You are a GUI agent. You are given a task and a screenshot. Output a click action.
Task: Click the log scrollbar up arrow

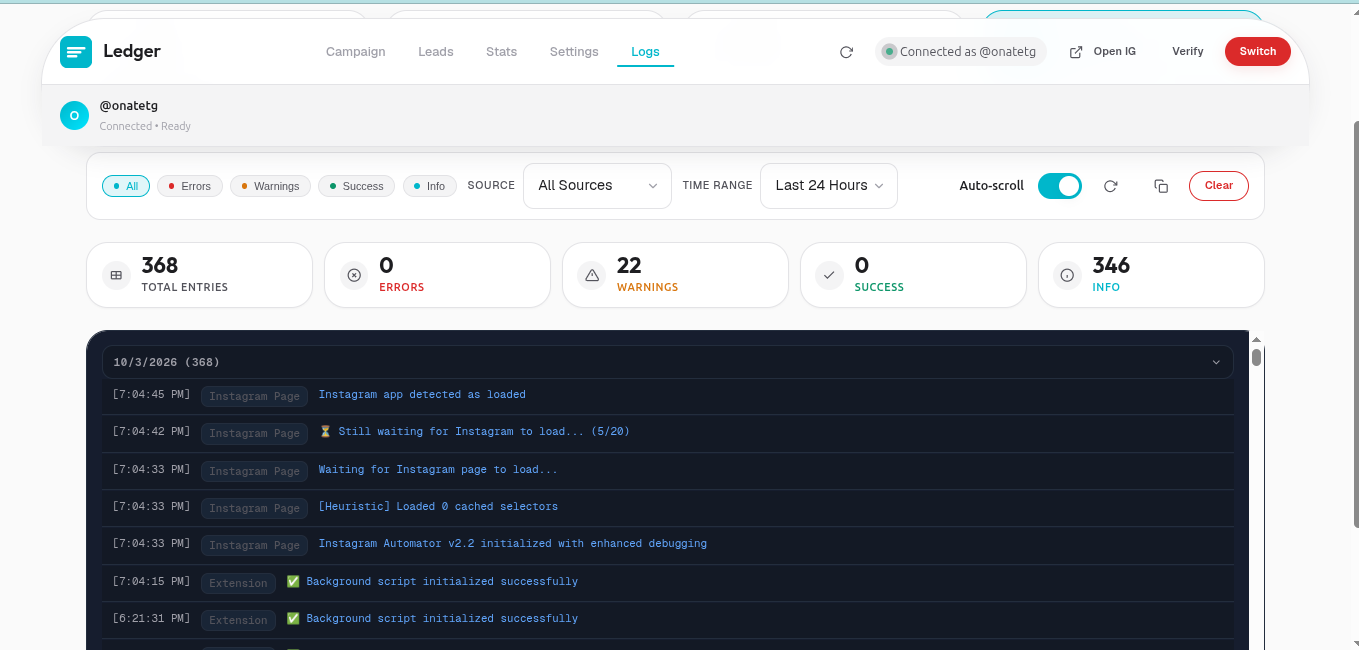pos(1257,341)
